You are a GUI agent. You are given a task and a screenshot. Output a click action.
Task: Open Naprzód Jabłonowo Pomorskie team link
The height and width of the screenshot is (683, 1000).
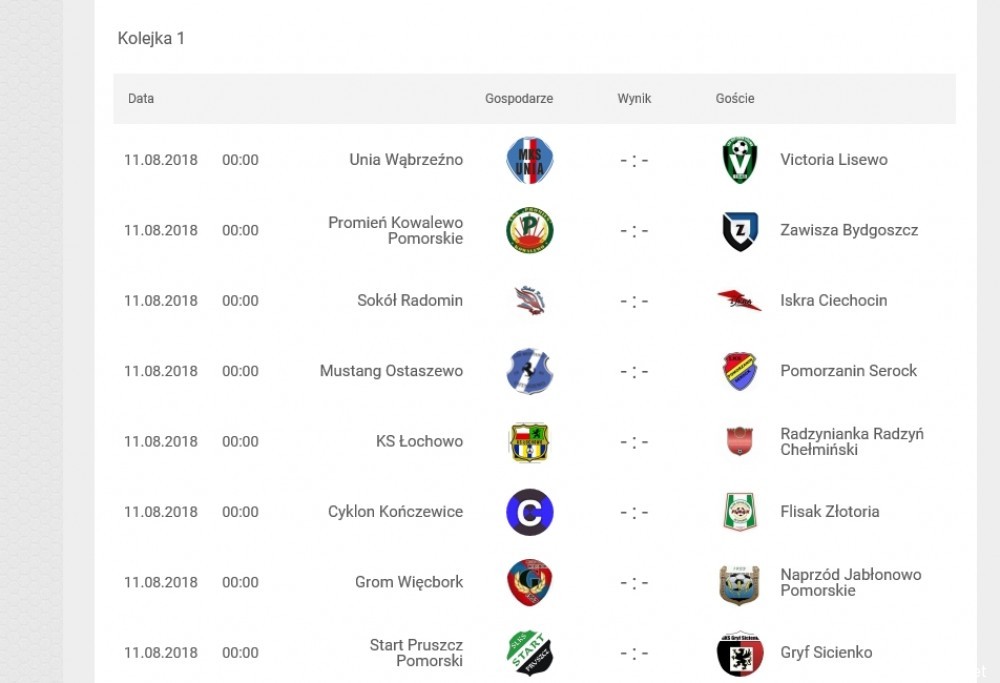click(851, 582)
